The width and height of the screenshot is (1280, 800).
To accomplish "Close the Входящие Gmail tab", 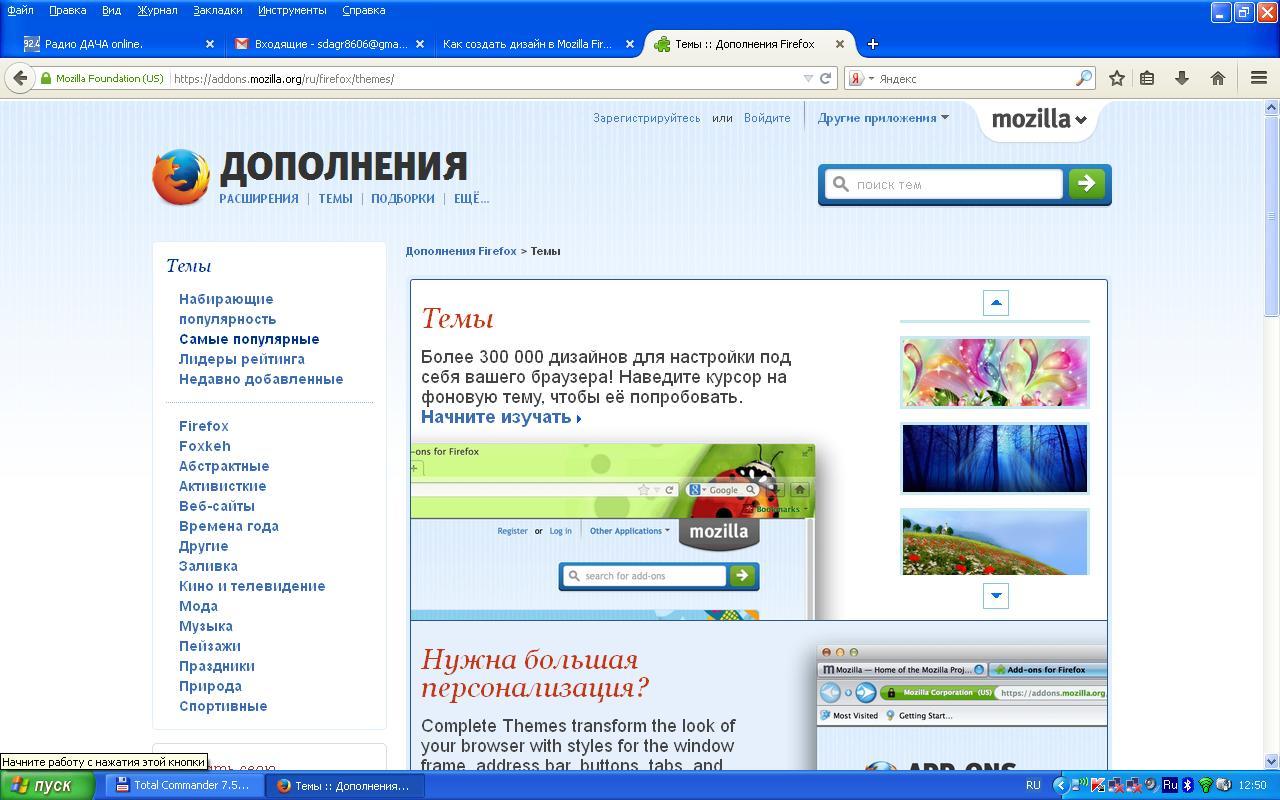I will coord(420,44).
